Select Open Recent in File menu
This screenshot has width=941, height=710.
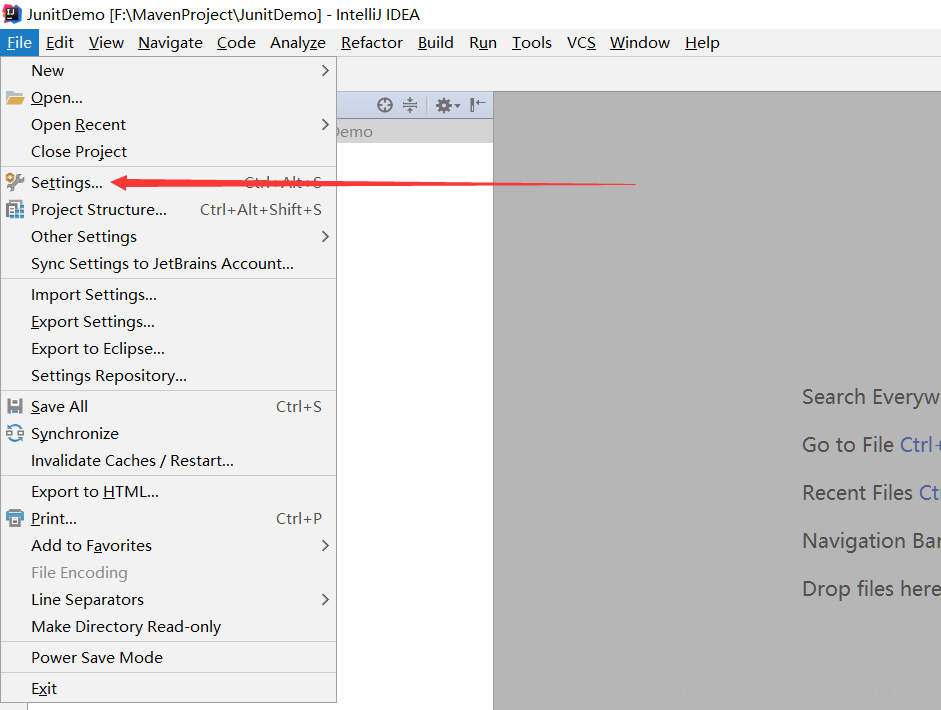coord(169,125)
